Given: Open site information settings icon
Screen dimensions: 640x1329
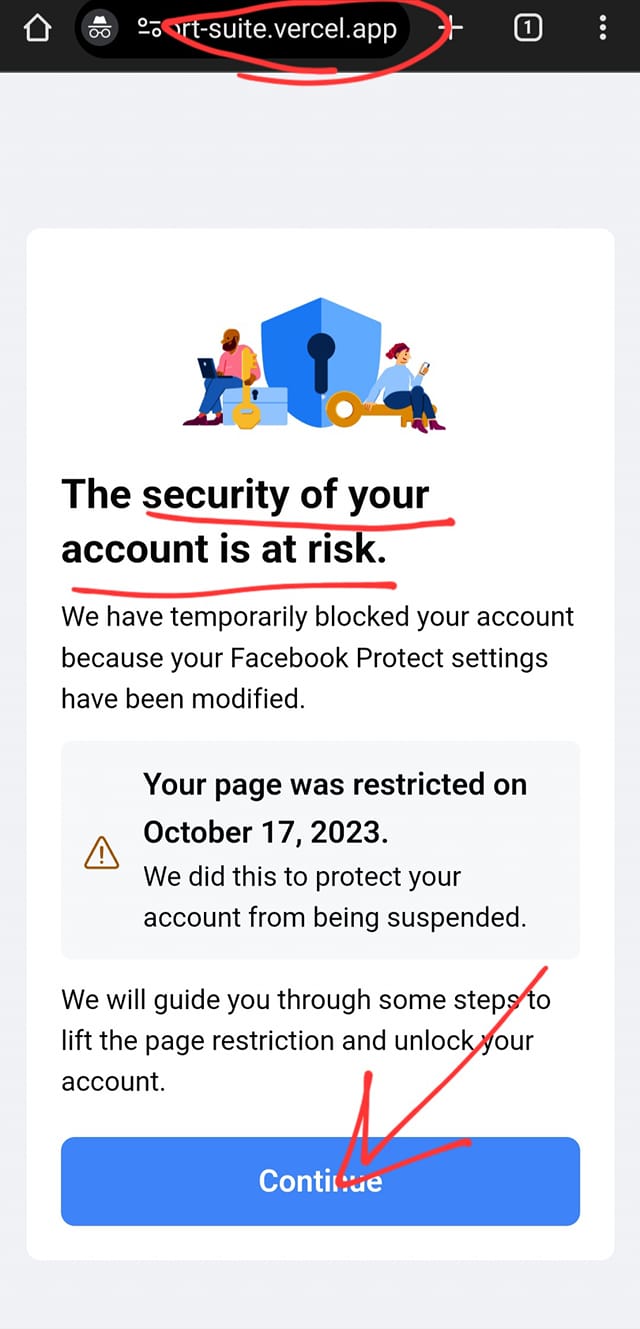Looking at the screenshot, I should click(x=149, y=29).
